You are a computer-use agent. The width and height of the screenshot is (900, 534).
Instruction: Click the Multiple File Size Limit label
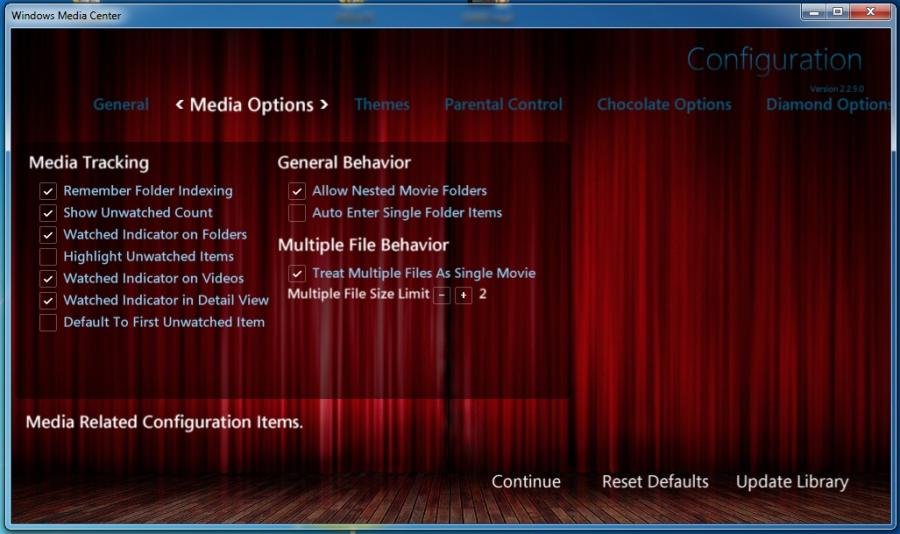click(358, 294)
